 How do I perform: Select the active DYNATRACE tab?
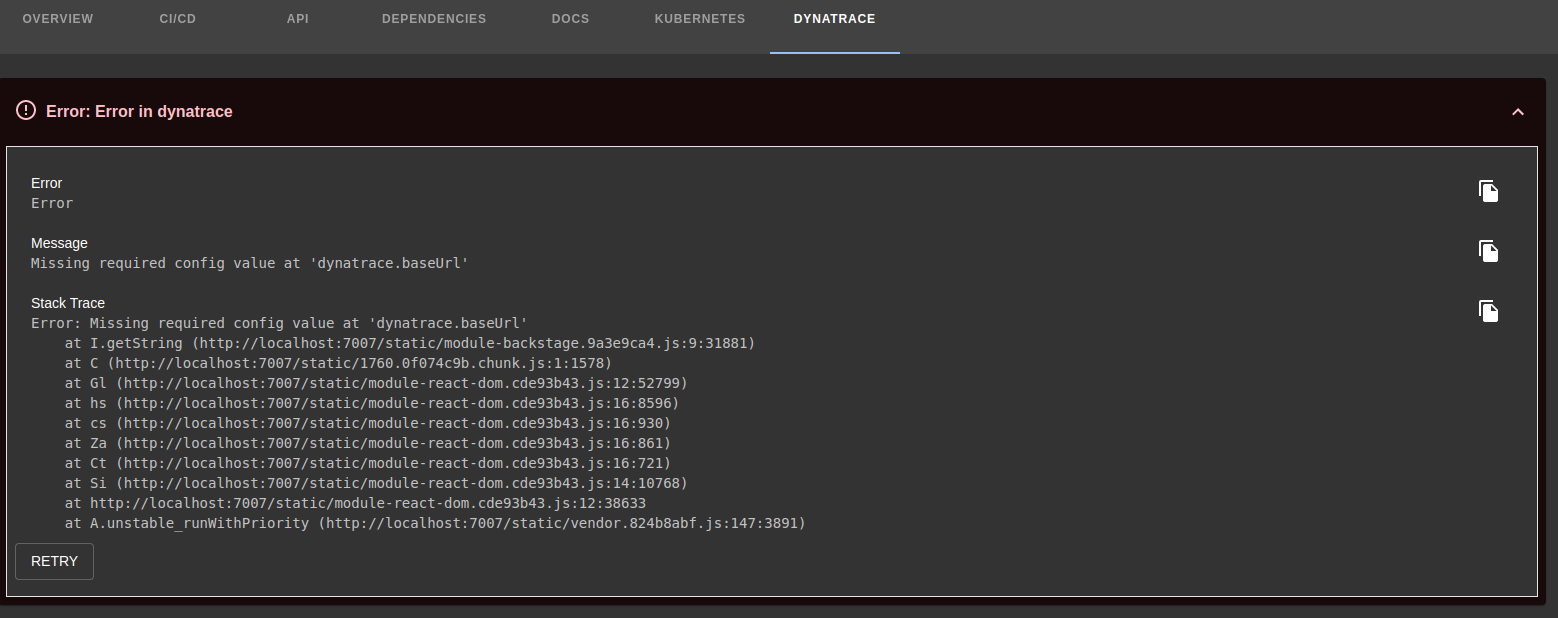click(834, 18)
